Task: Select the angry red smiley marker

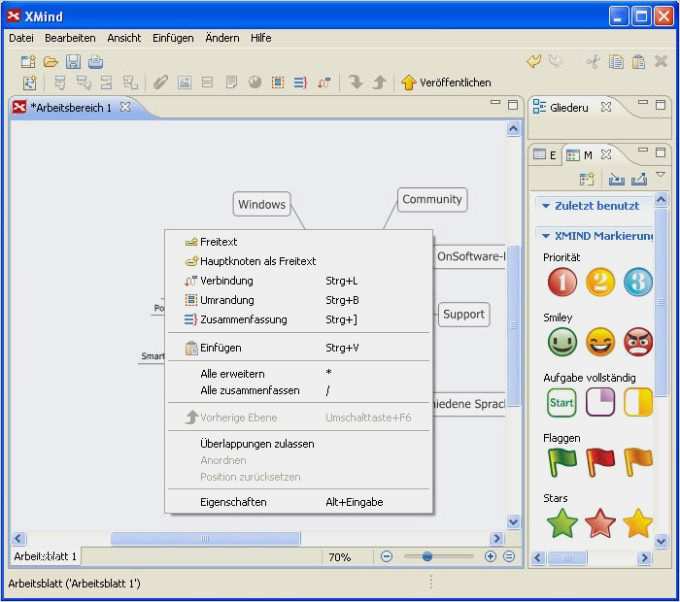Action: coord(638,342)
